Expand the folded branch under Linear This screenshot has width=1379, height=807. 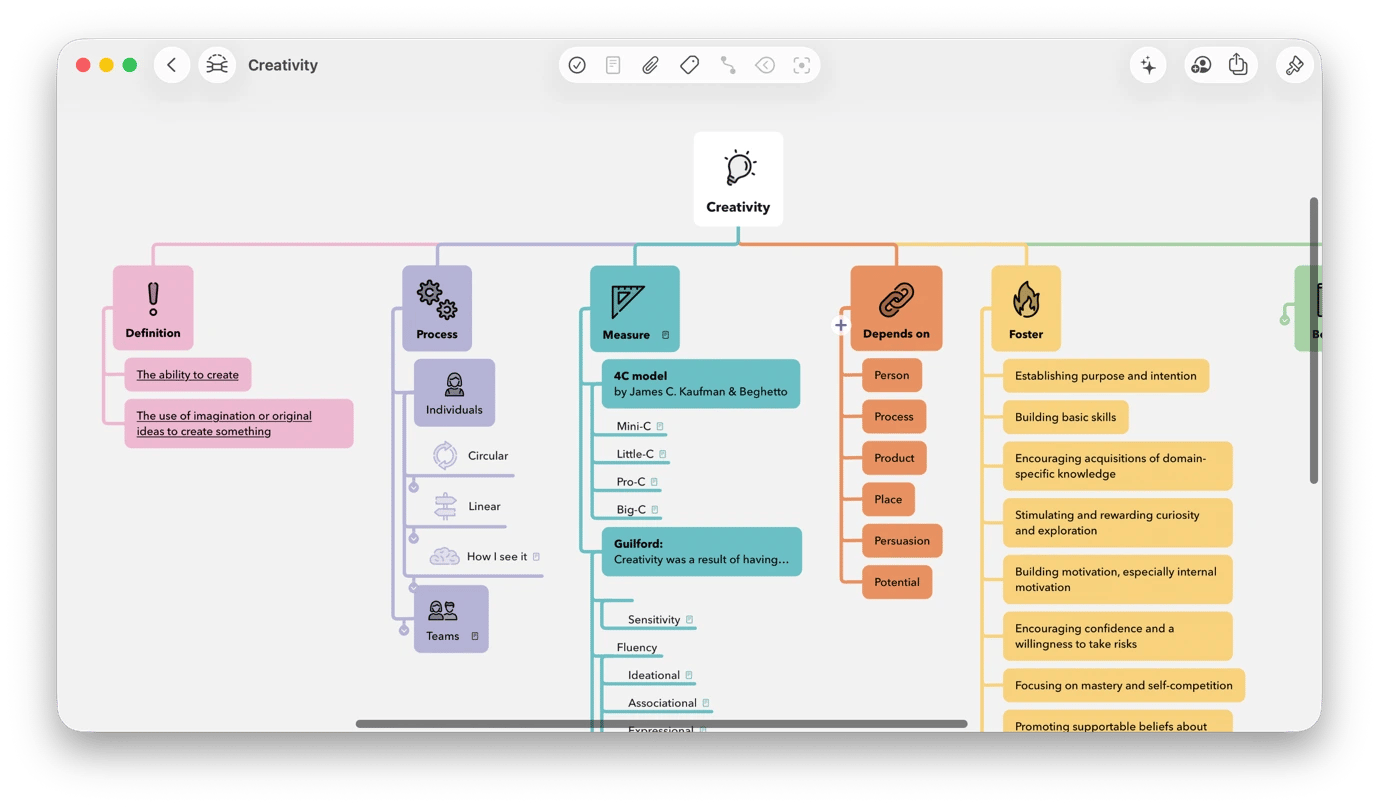pos(413,538)
